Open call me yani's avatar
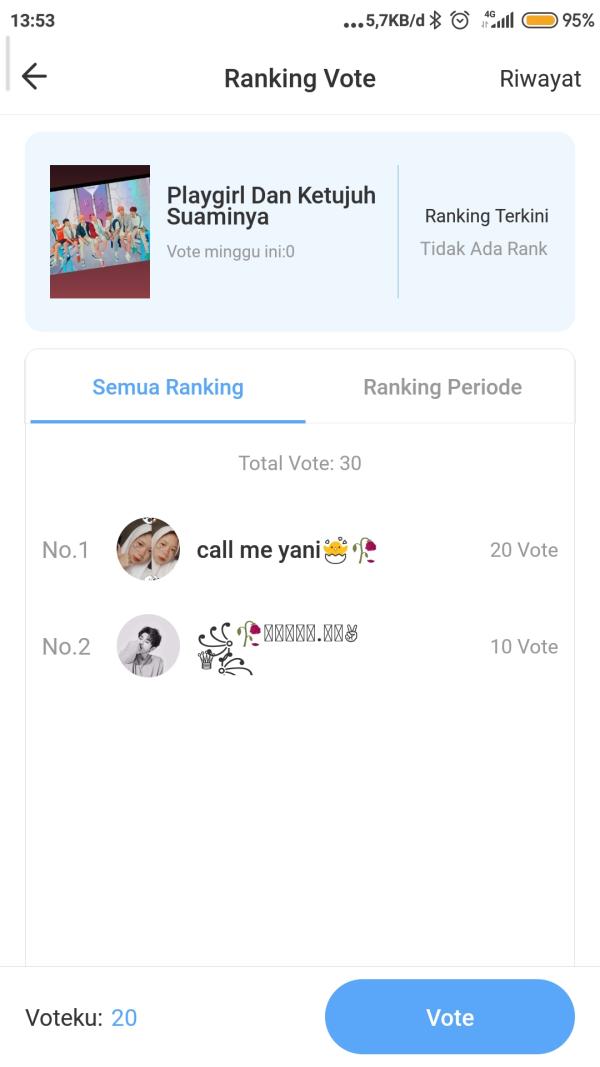This screenshot has height=1067, width=600. click(148, 549)
